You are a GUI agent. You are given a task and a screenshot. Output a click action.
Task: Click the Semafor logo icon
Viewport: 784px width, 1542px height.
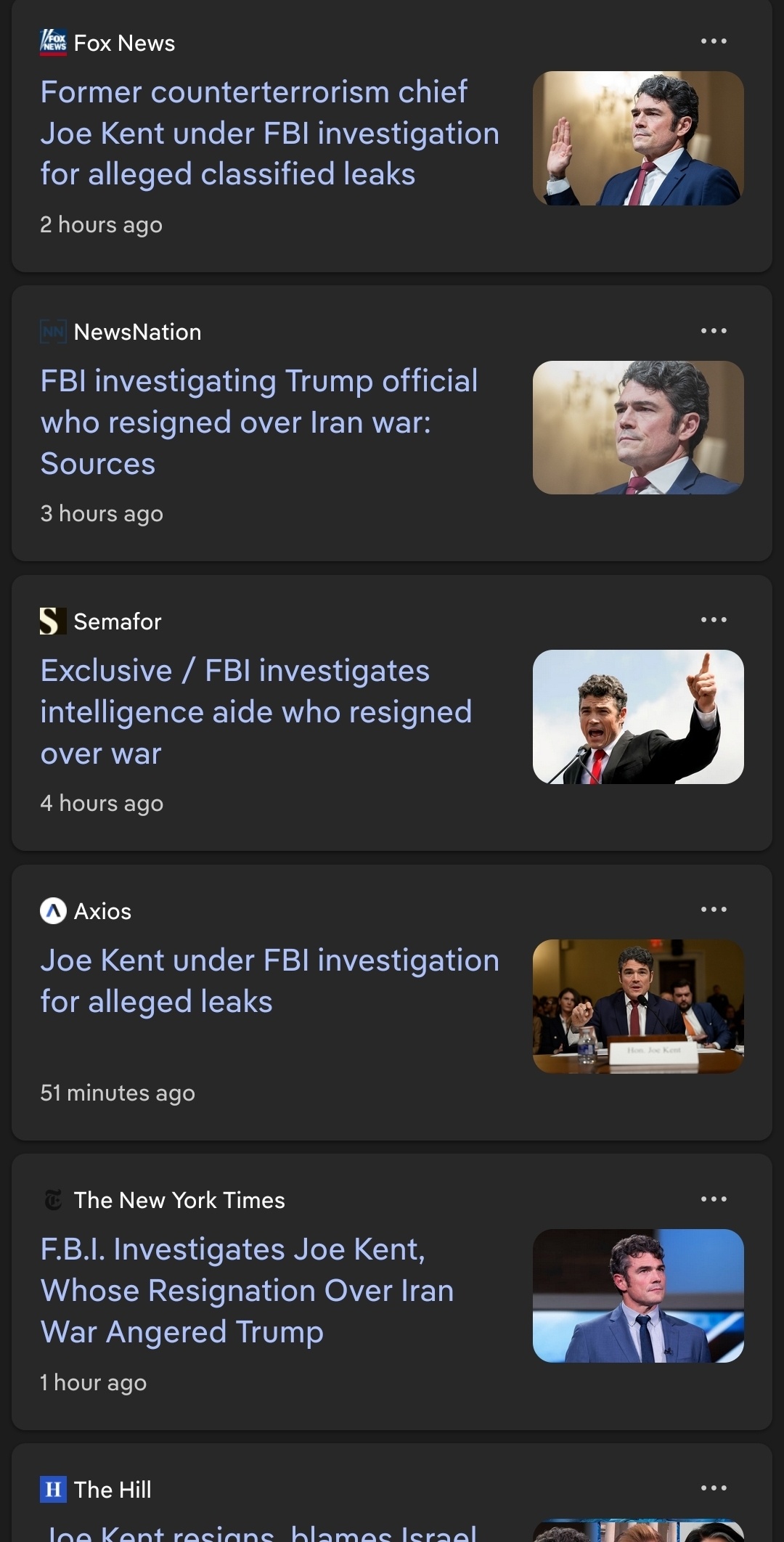53,621
